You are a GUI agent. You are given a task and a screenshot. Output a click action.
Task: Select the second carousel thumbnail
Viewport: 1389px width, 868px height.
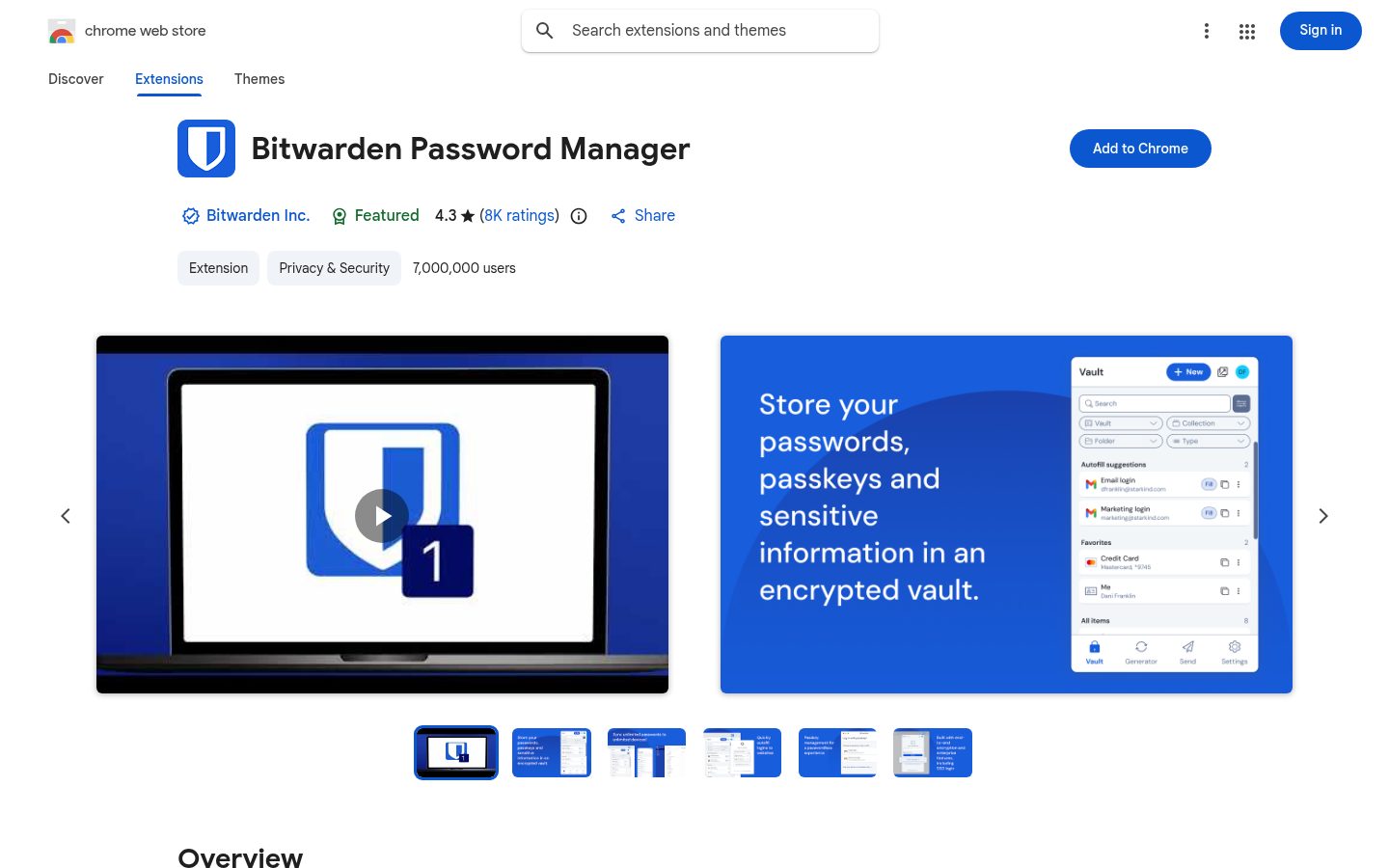tap(552, 752)
